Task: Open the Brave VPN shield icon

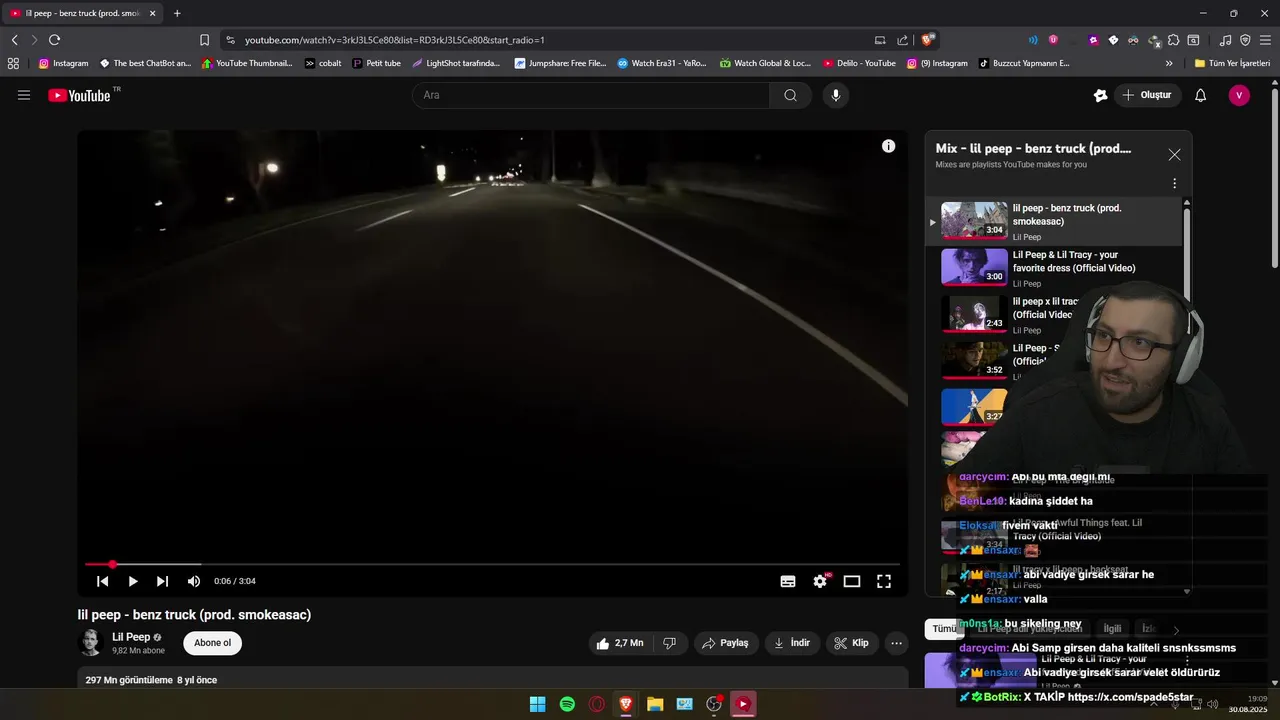Action: tap(1245, 40)
